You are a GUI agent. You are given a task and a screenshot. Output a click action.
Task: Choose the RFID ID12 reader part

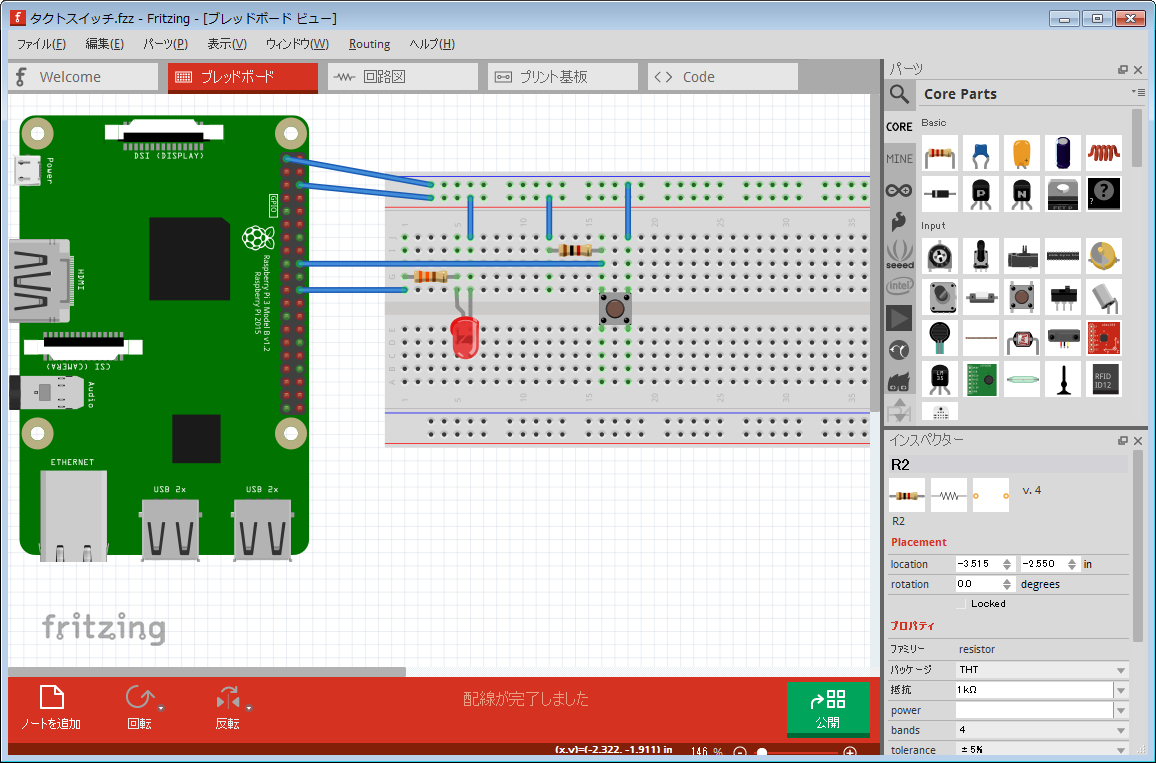(x=1104, y=379)
